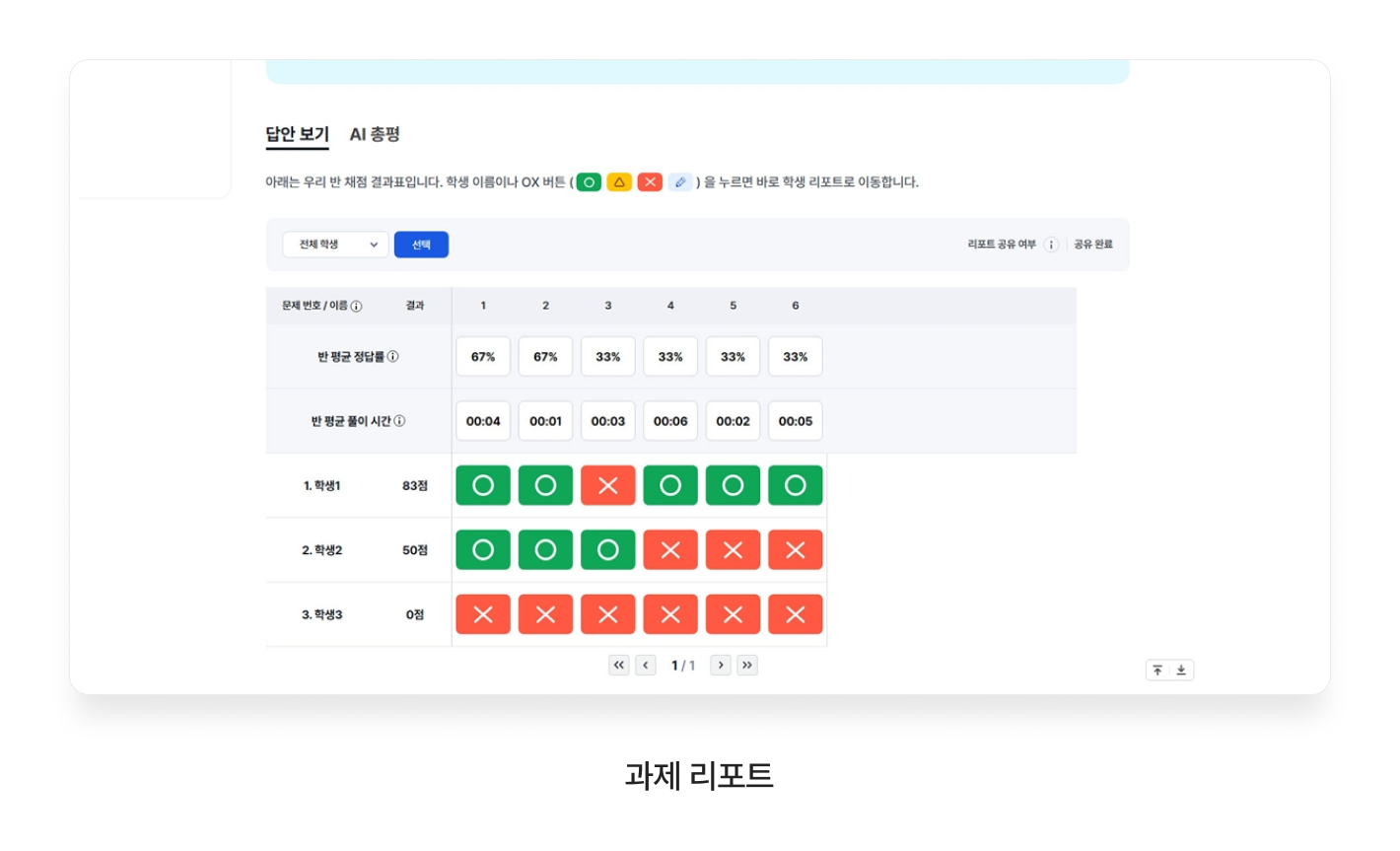Click the info icon next to 리포트 공유 여부
Screen dimensions: 1400x851
click(1051, 245)
